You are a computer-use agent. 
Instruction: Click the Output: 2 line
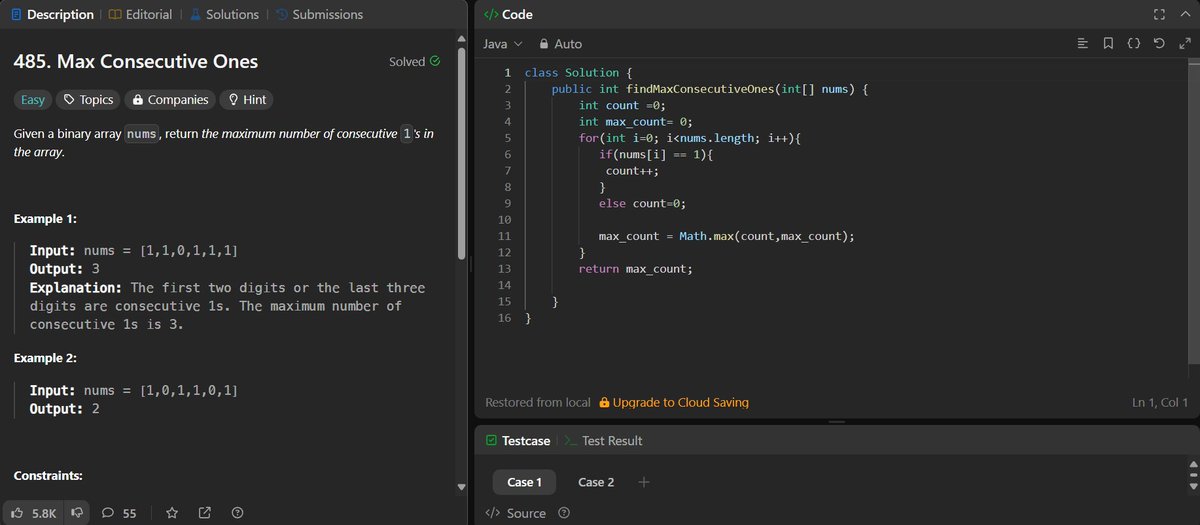[x=65, y=409]
